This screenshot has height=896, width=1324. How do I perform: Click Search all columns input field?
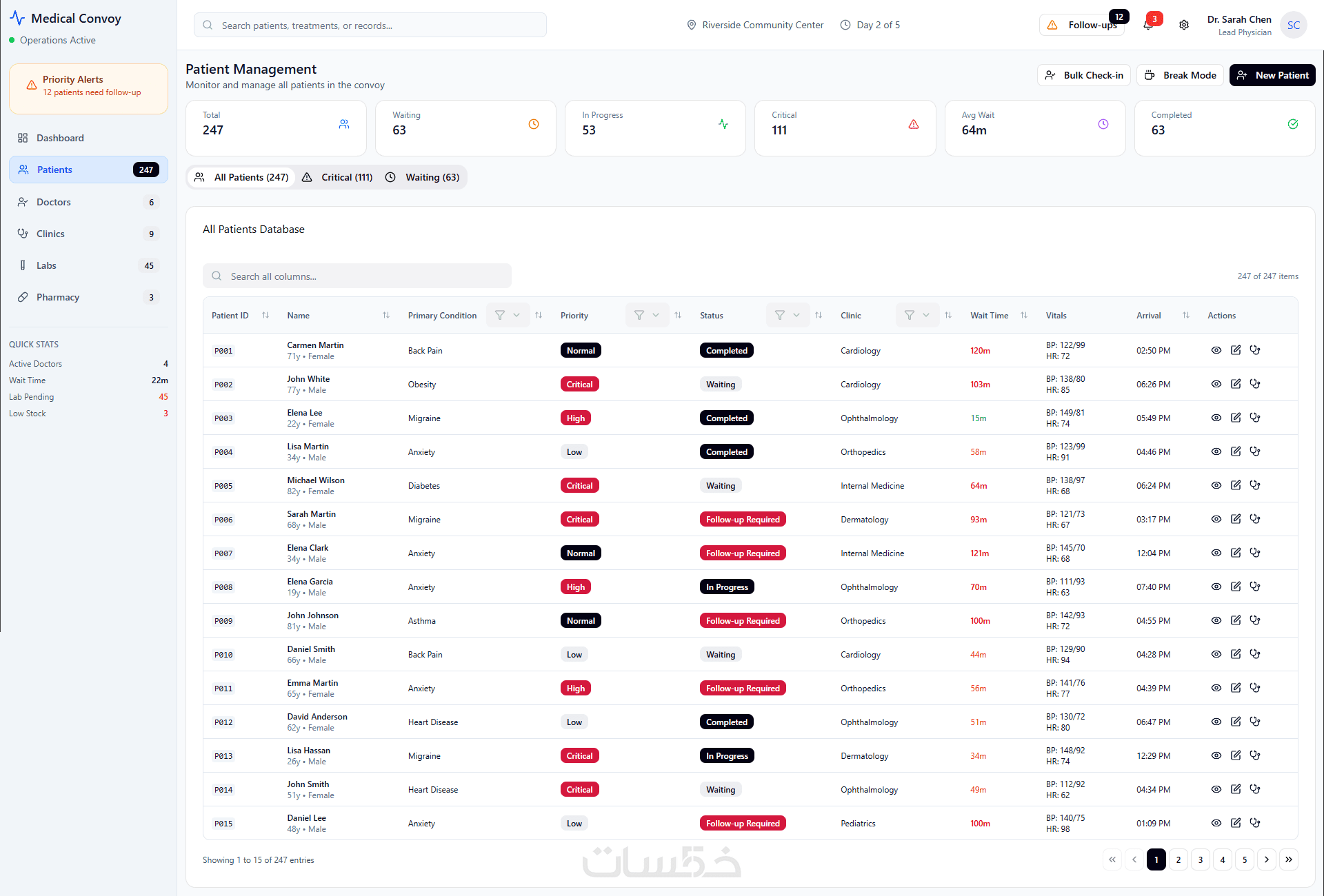coord(357,276)
